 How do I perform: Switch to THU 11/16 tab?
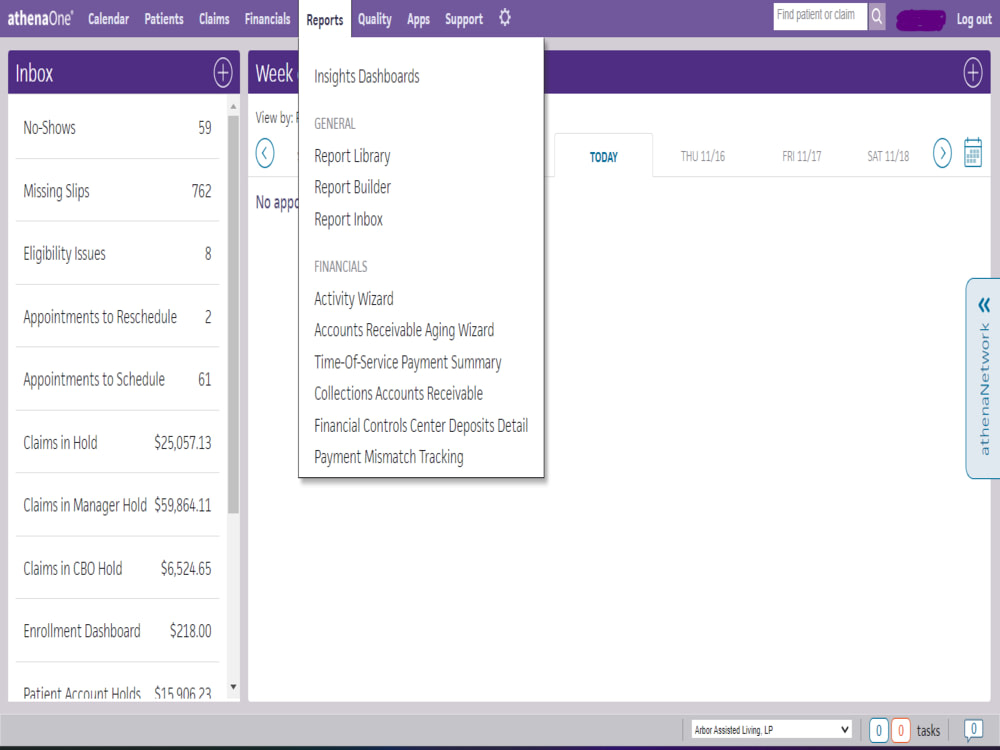tap(703, 156)
